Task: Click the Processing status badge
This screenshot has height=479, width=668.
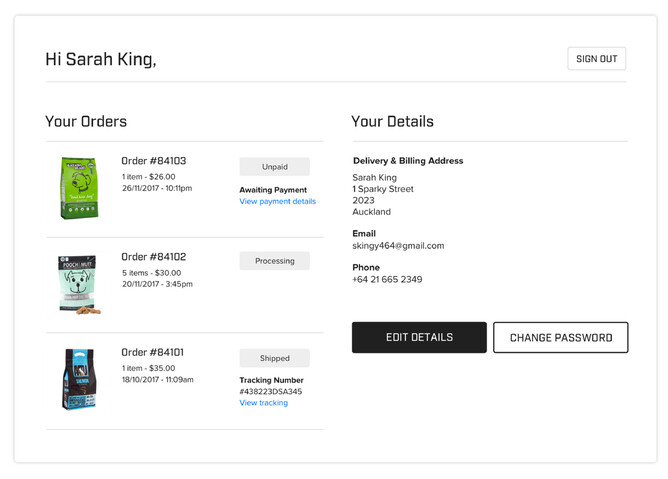Action: click(x=274, y=261)
